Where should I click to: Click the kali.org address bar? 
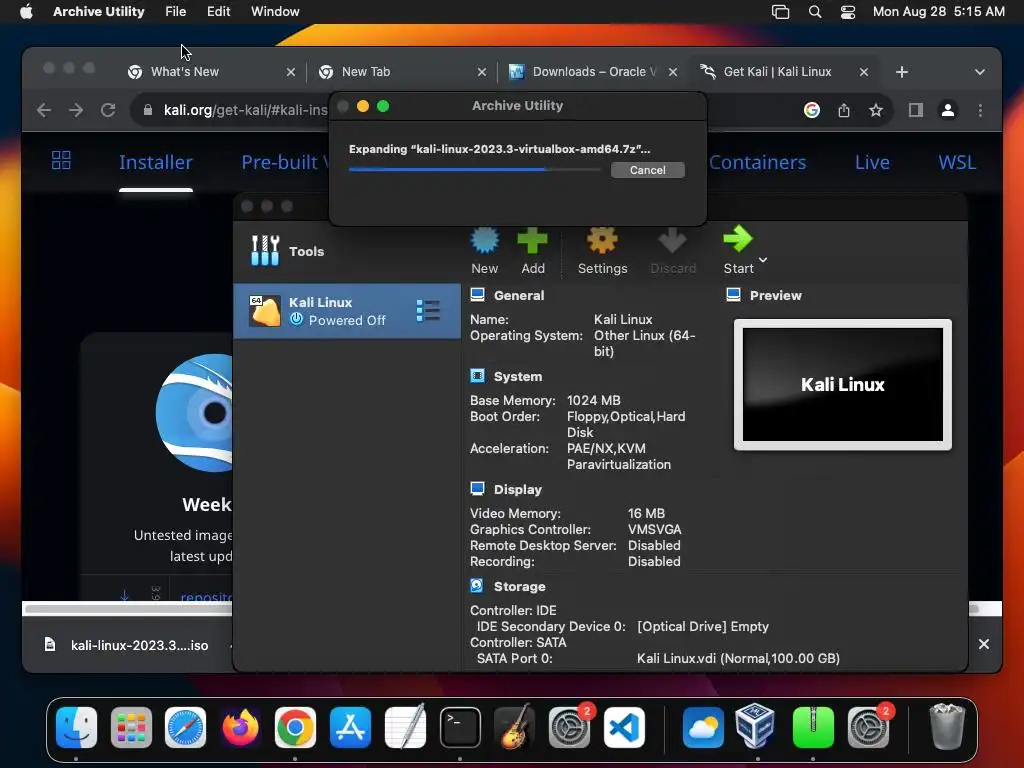245,110
